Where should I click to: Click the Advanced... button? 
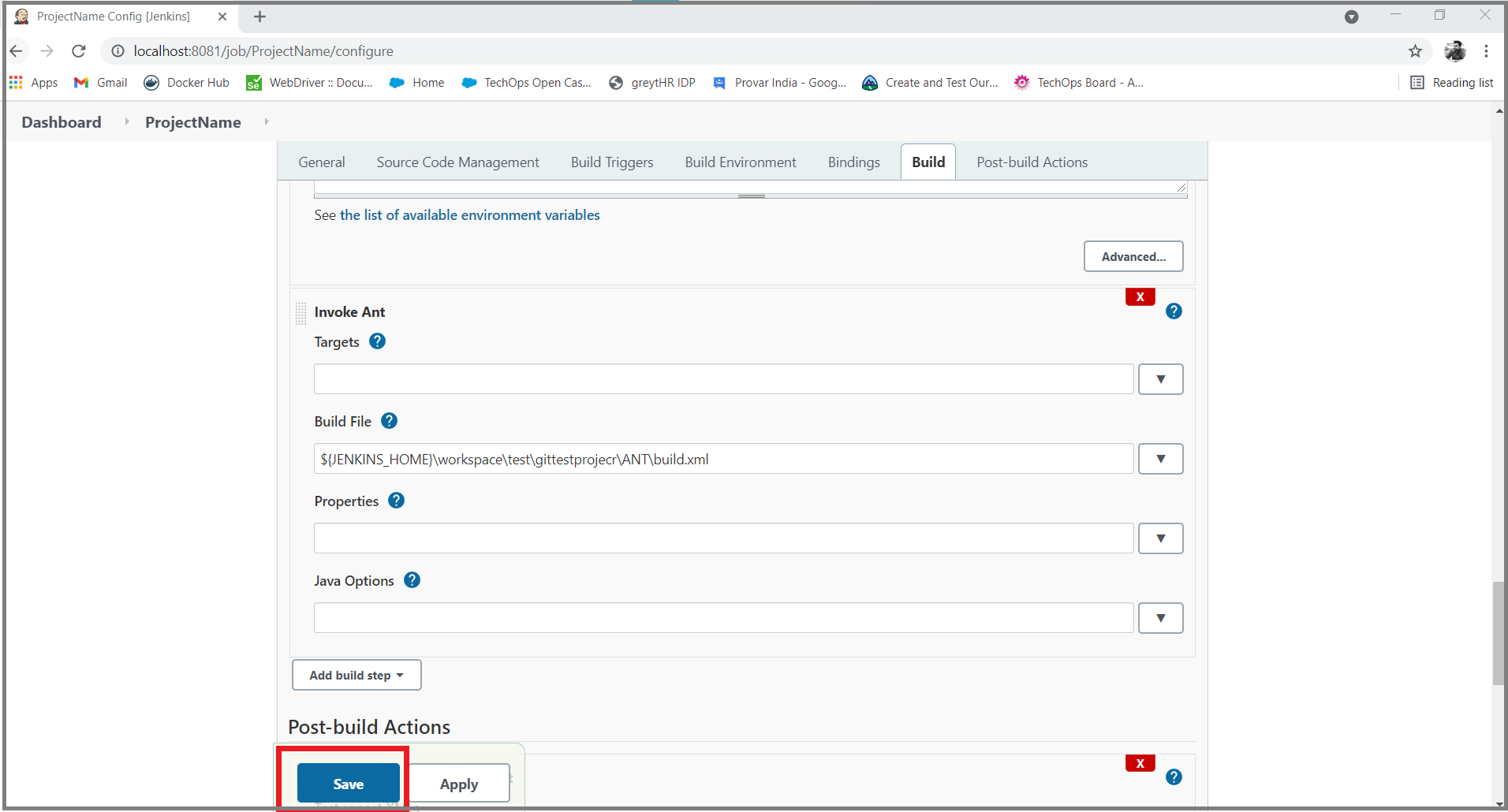pos(1133,256)
